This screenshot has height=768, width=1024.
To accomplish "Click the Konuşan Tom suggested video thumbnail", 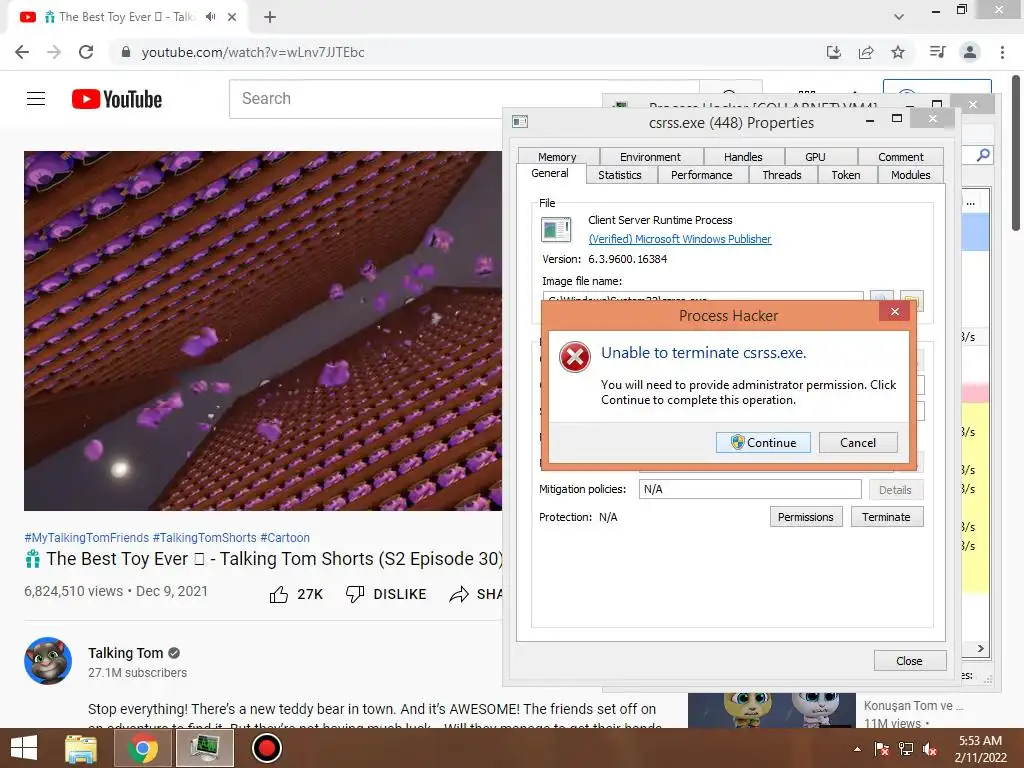I will [x=772, y=710].
